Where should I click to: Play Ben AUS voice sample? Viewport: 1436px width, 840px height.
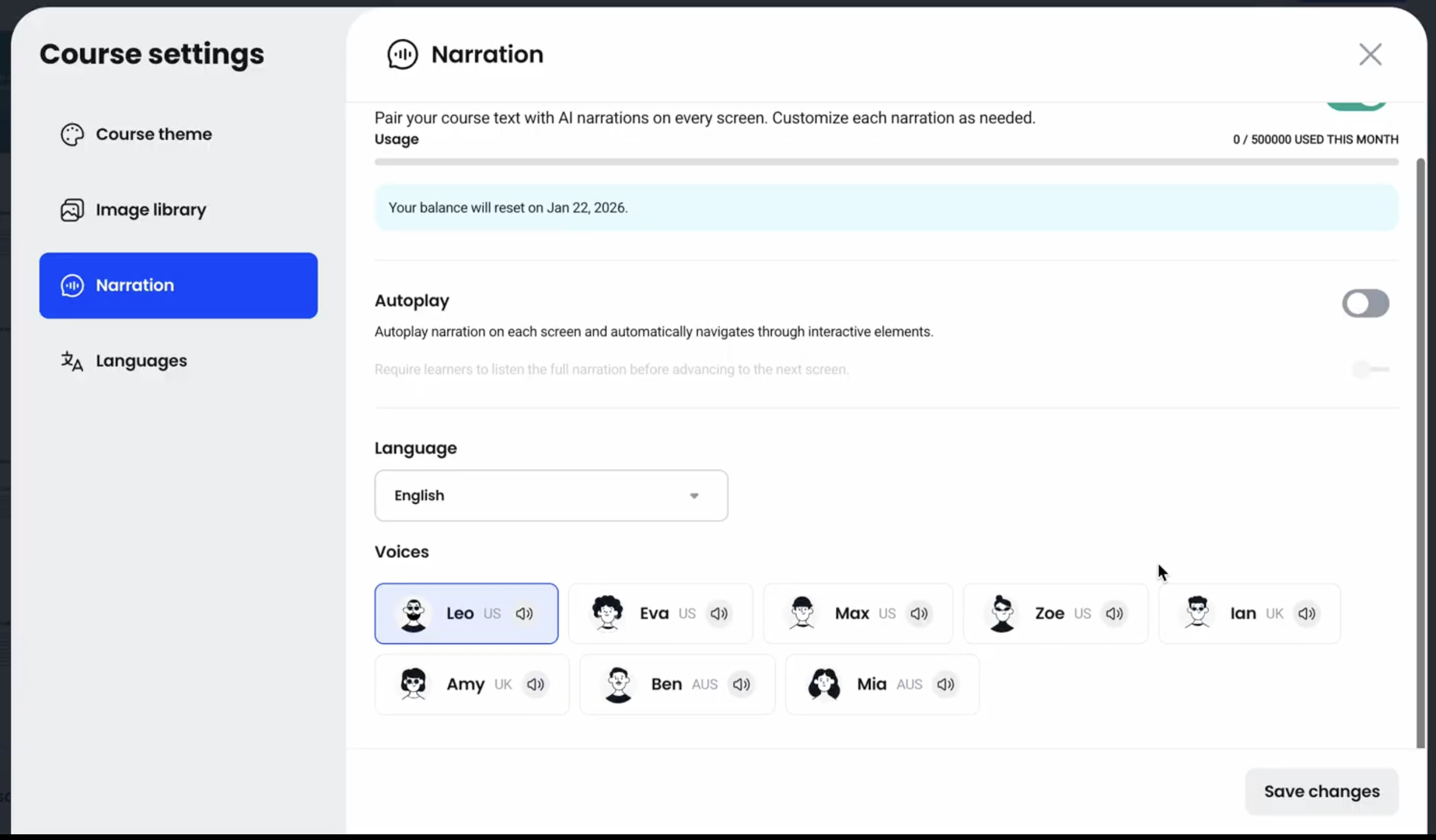(741, 684)
